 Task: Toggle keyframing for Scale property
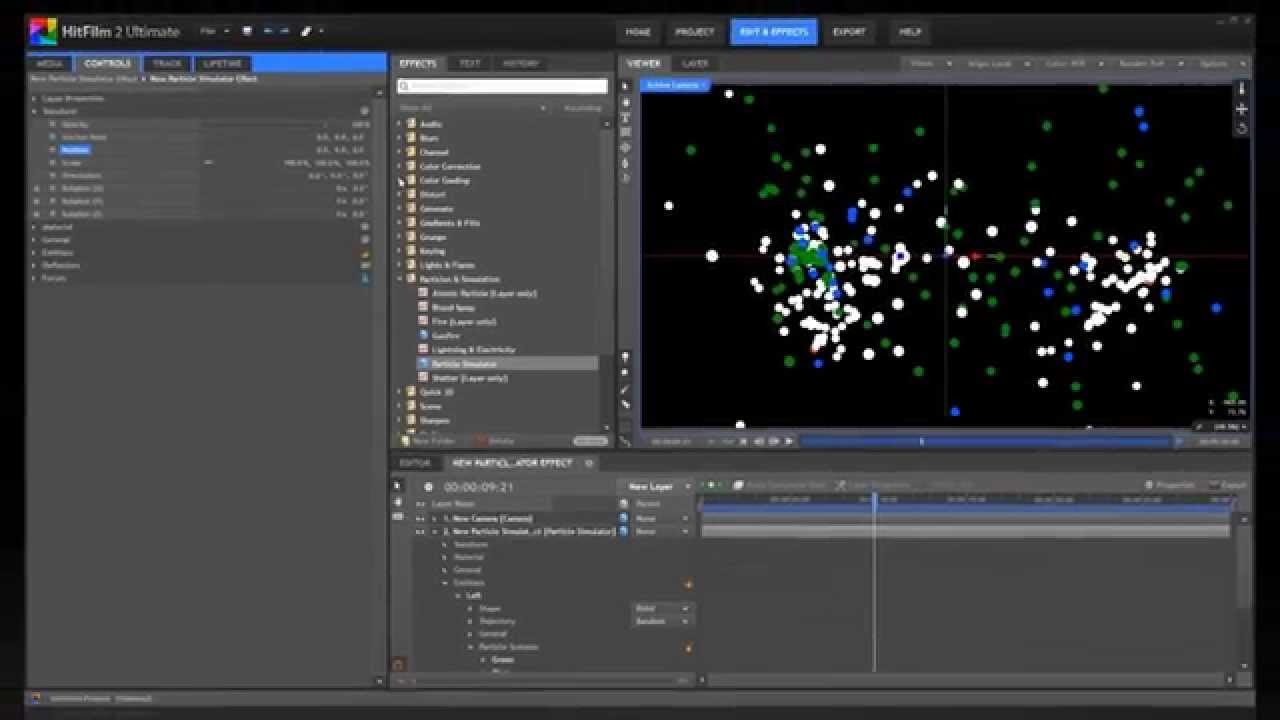[x=52, y=162]
